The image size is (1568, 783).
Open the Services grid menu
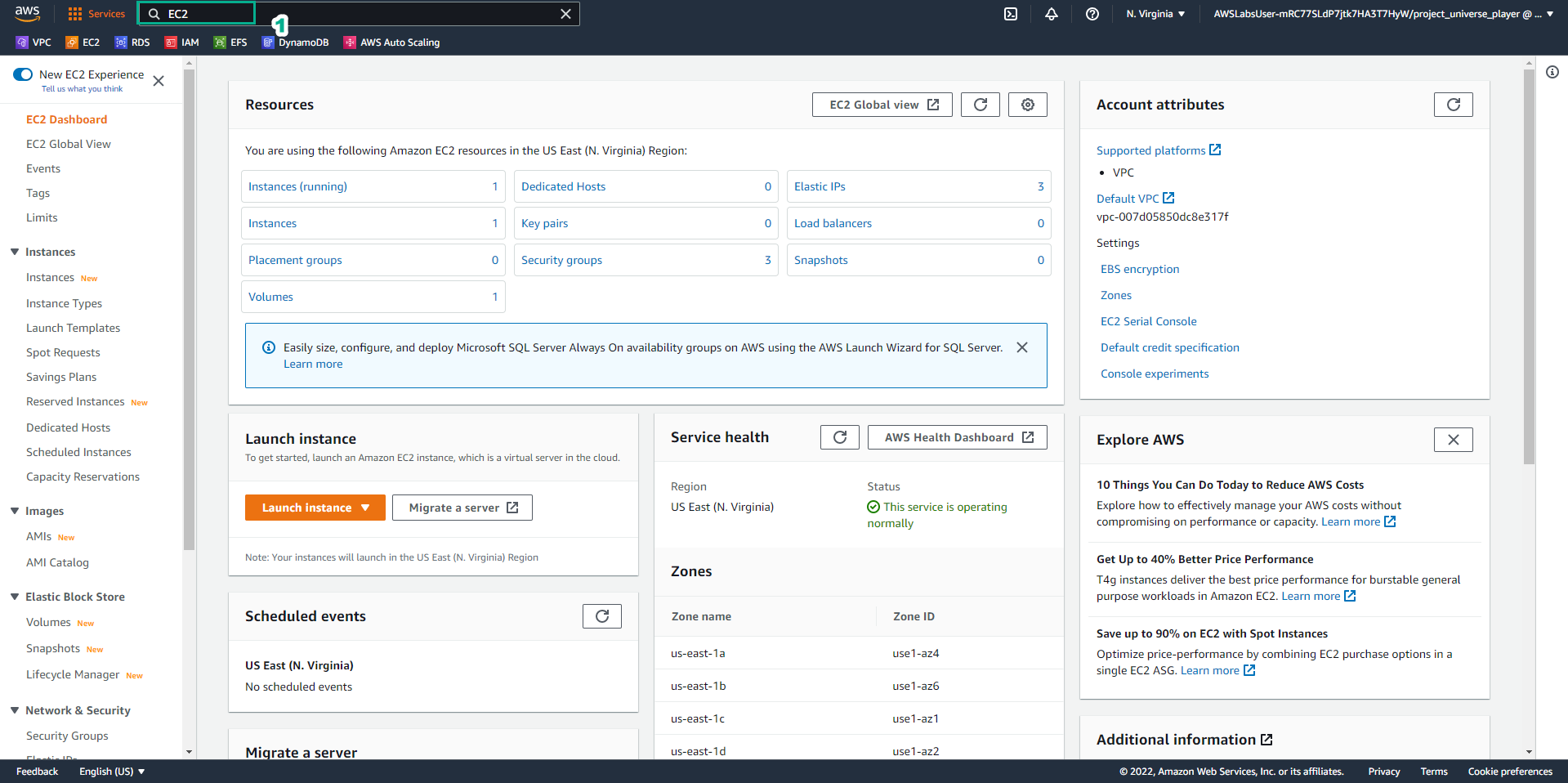pyautogui.click(x=96, y=14)
